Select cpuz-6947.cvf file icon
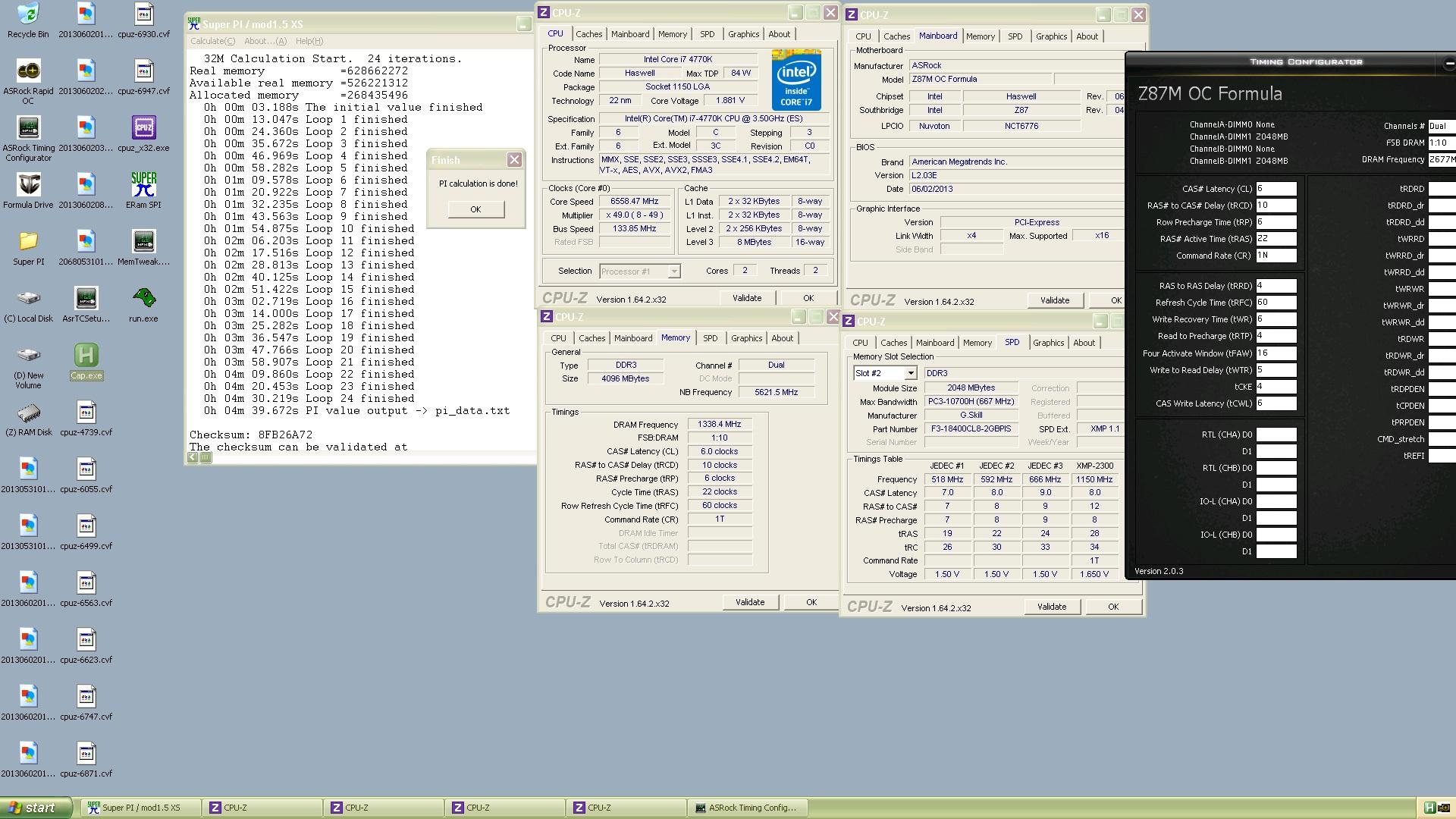 pyautogui.click(x=143, y=77)
